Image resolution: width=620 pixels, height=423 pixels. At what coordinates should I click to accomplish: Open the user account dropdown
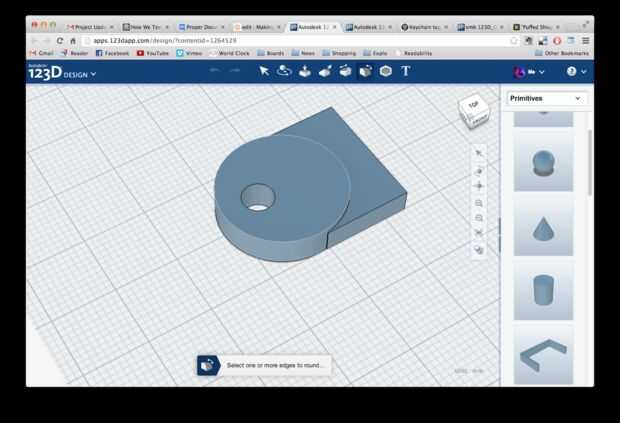coord(529,72)
